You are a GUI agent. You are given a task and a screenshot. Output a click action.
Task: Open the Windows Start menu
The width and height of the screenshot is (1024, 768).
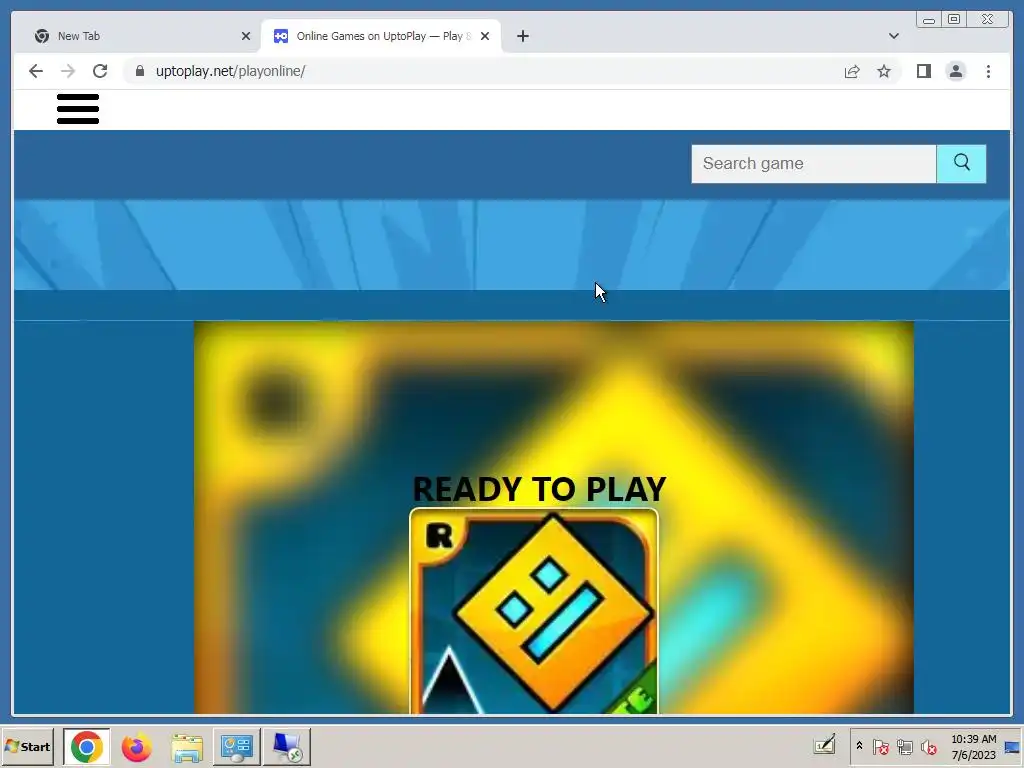coord(27,746)
